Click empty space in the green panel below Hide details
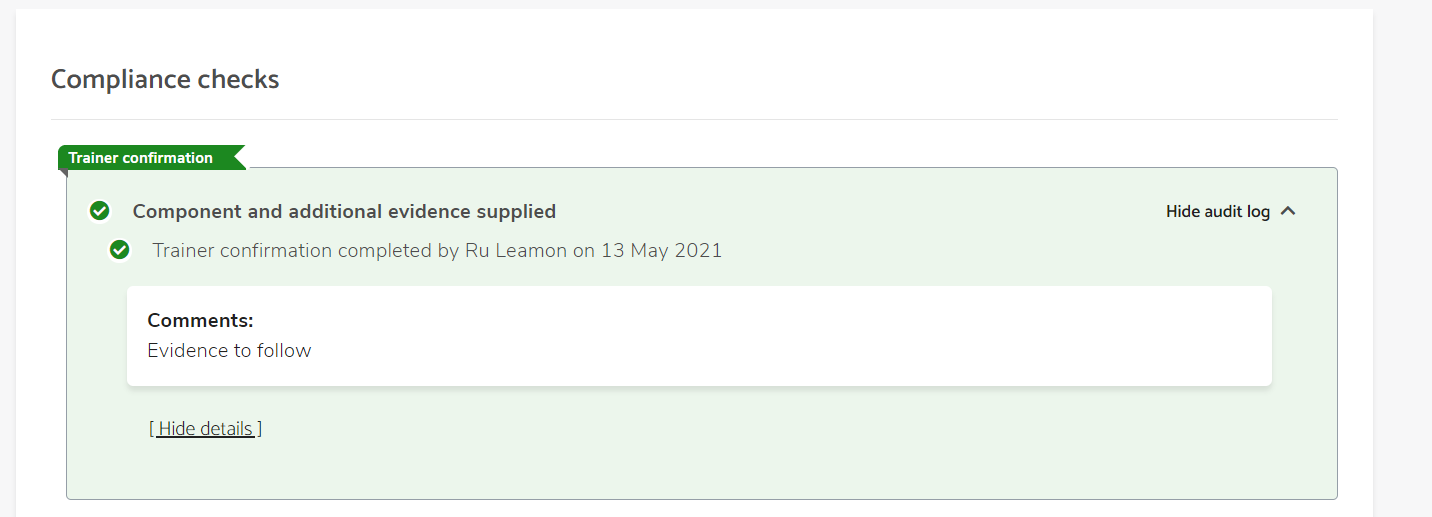This screenshot has width=1432, height=517. [x=700, y=468]
